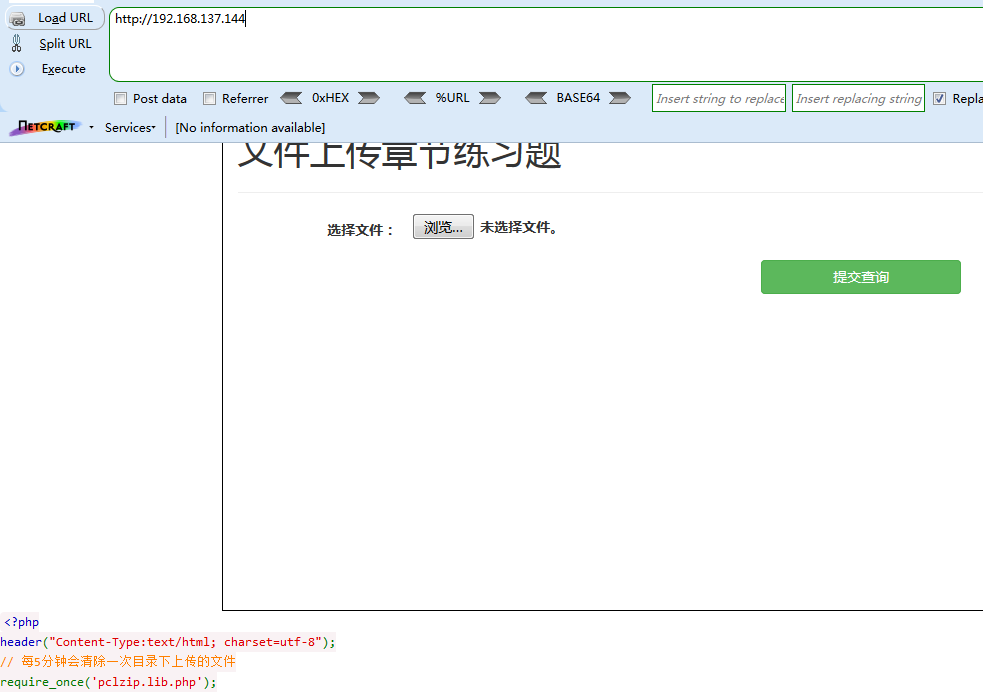This screenshot has height=692, width=983.
Task: Click the 0xHEX decode left arrow
Action: tap(292, 98)
